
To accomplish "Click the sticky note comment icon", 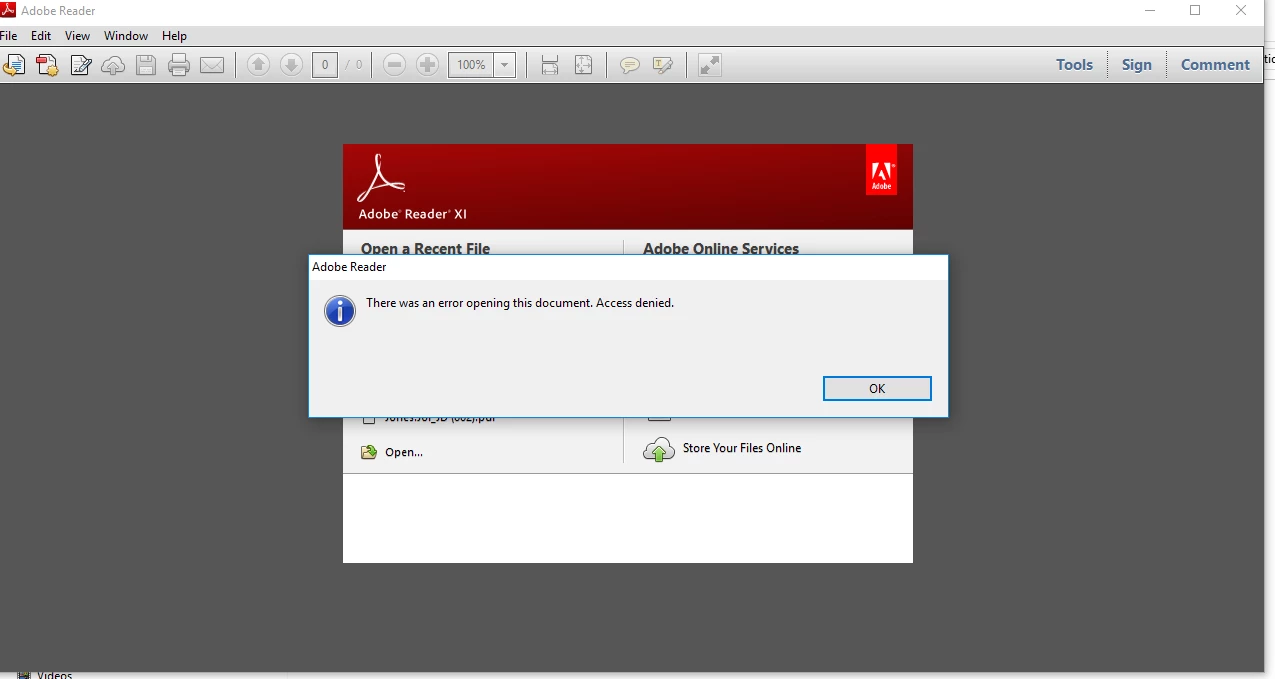I will coord(629,65).
